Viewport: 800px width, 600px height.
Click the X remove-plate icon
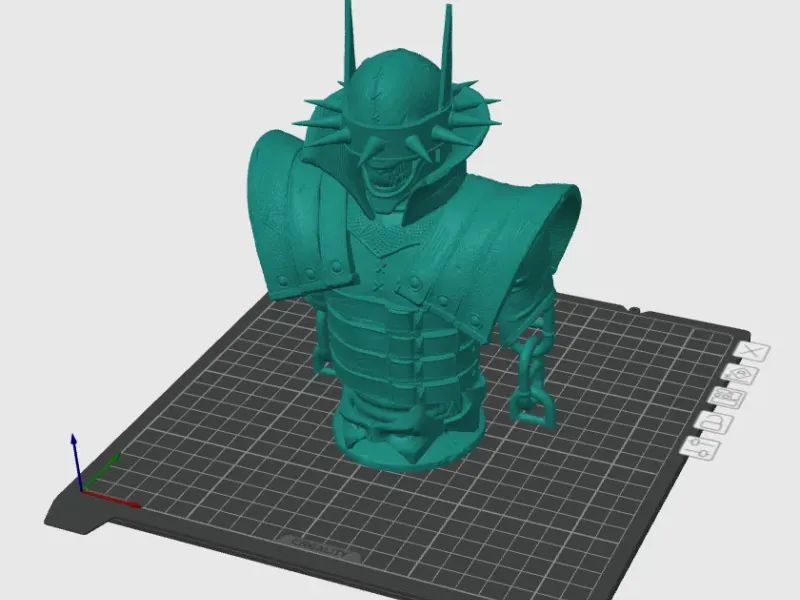click(x=753, y=353)
